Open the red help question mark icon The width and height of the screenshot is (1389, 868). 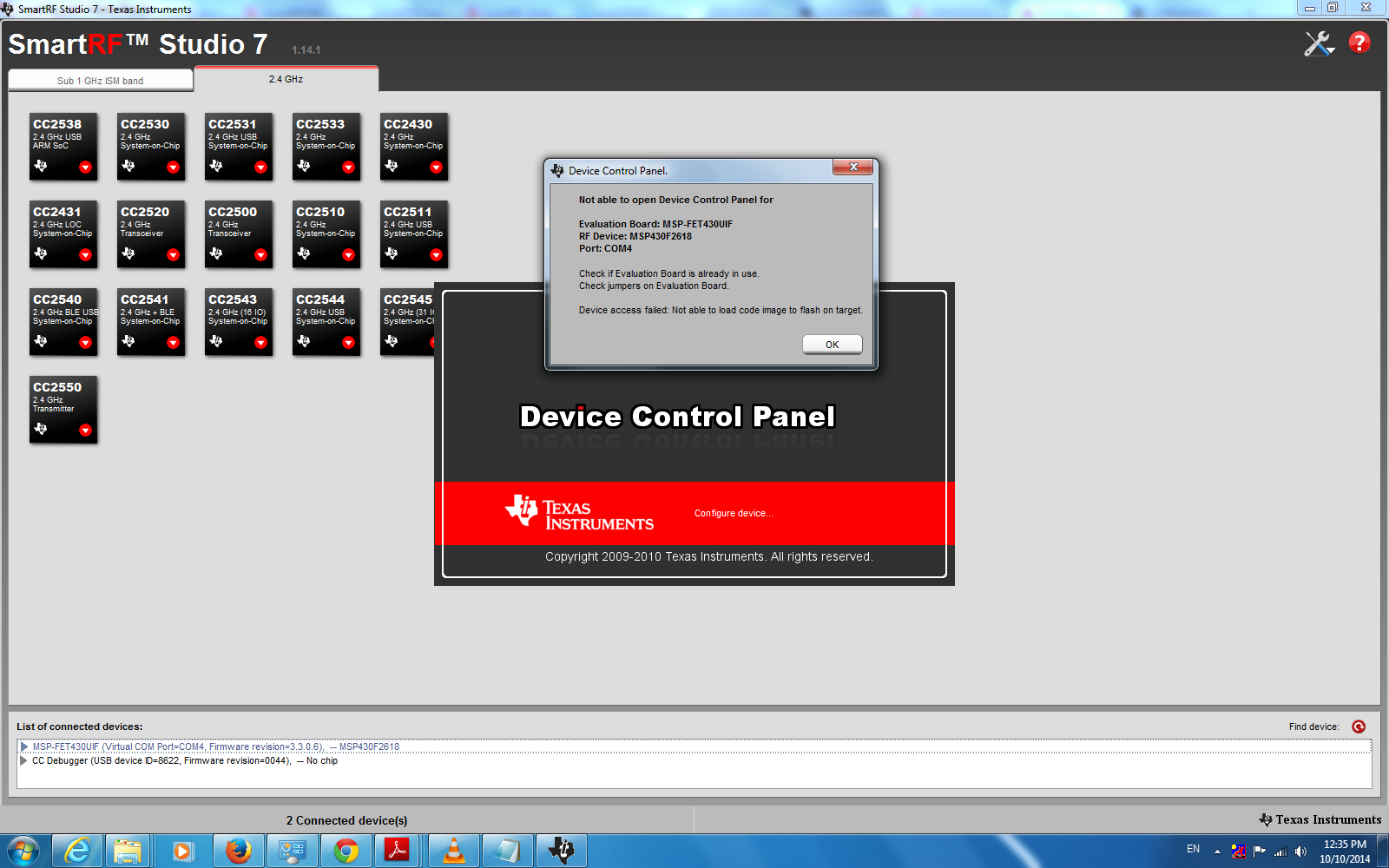click(1359, 43)
